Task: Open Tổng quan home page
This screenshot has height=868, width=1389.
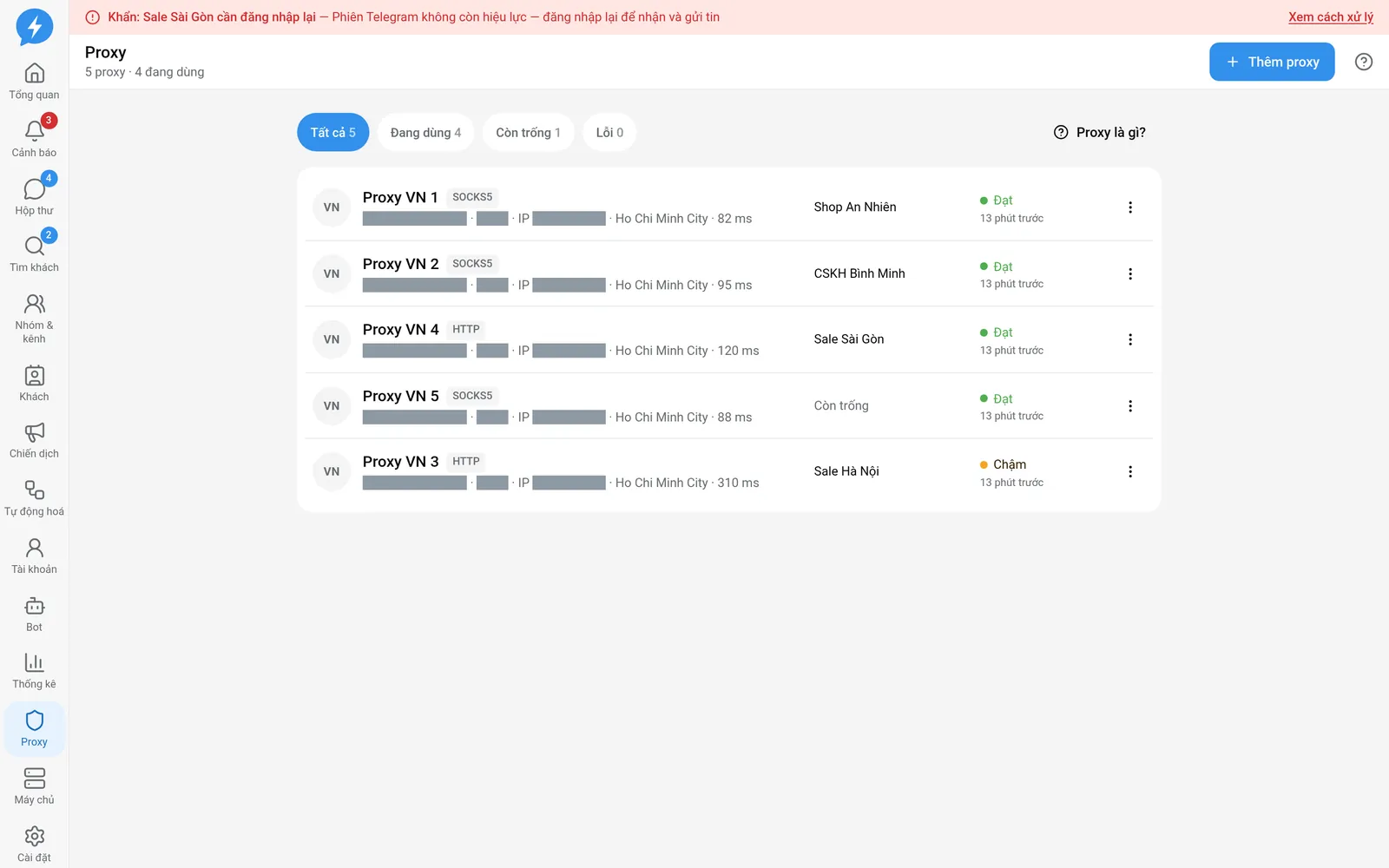Action: pos(34,82)
